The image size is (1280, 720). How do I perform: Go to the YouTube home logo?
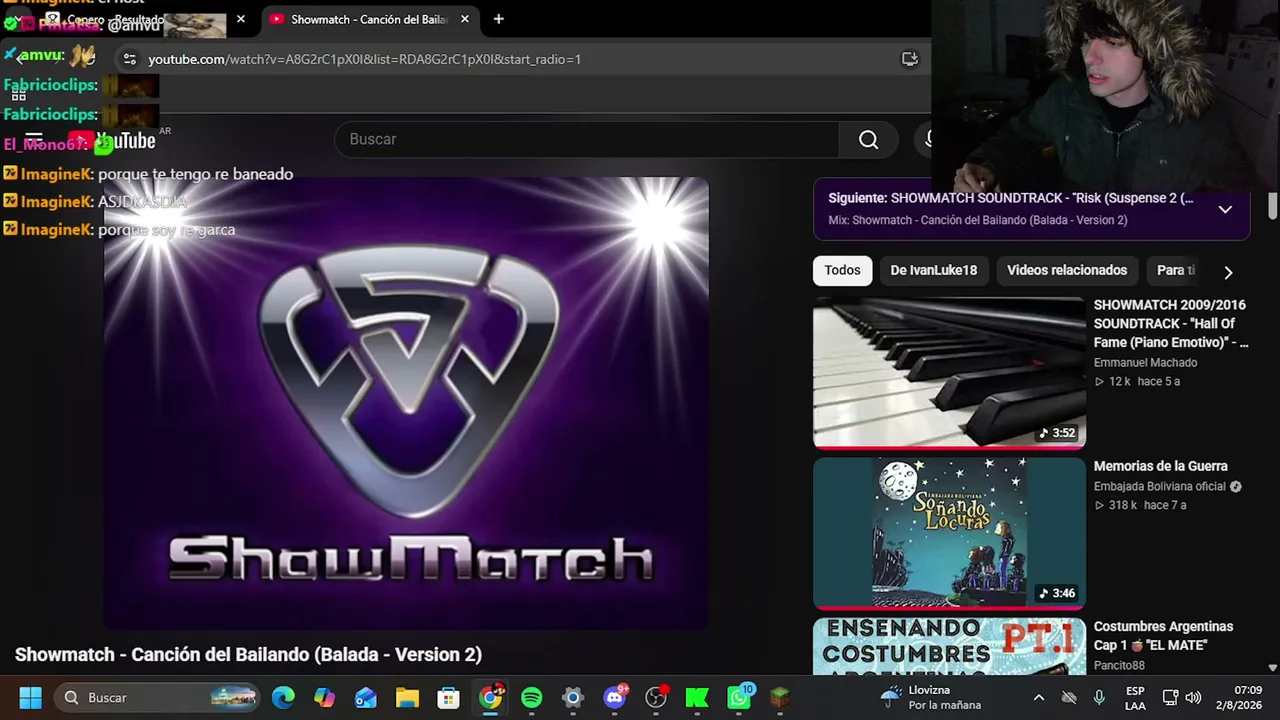tap(112, 141)
